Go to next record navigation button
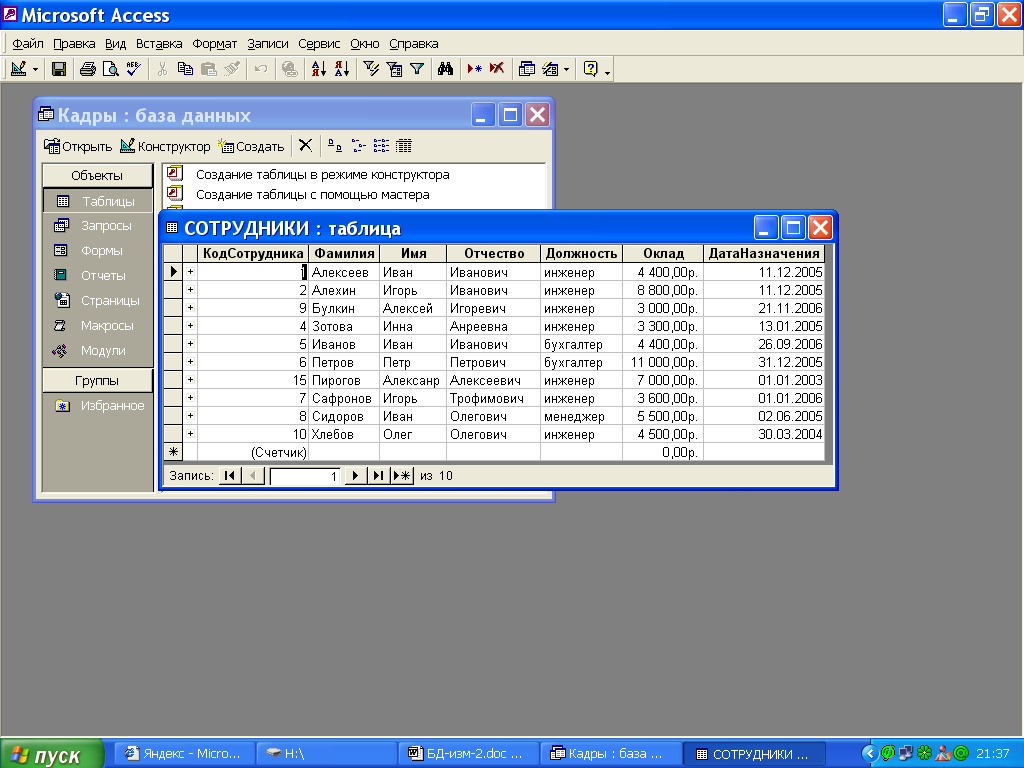1024x768 pixels. pos(355,475)
